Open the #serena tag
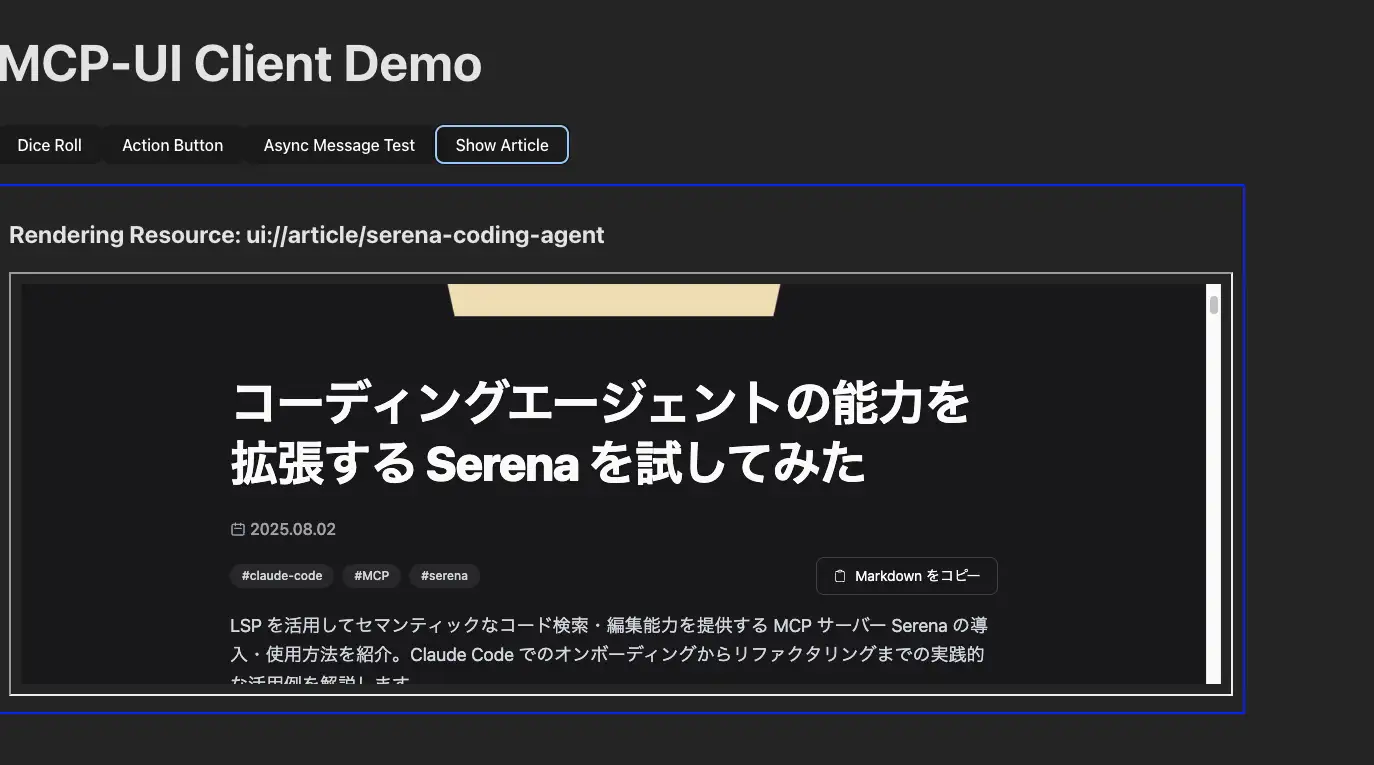Image resolution: width=1374 pixels, height=765 pixels. [x=444, y=576]
